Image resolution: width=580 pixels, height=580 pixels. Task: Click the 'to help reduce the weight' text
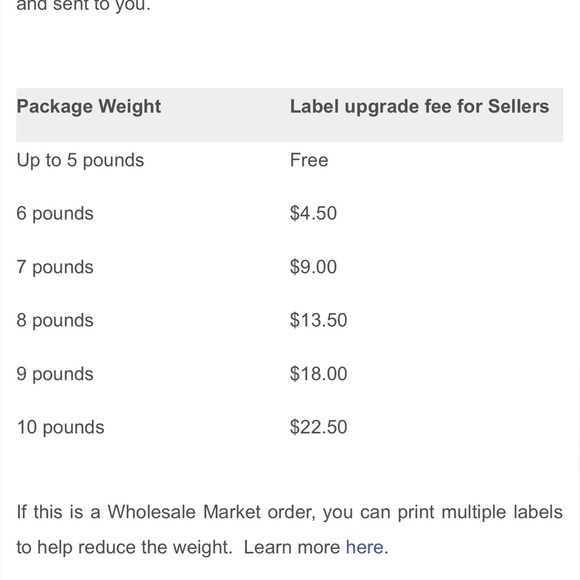[124, 547]
